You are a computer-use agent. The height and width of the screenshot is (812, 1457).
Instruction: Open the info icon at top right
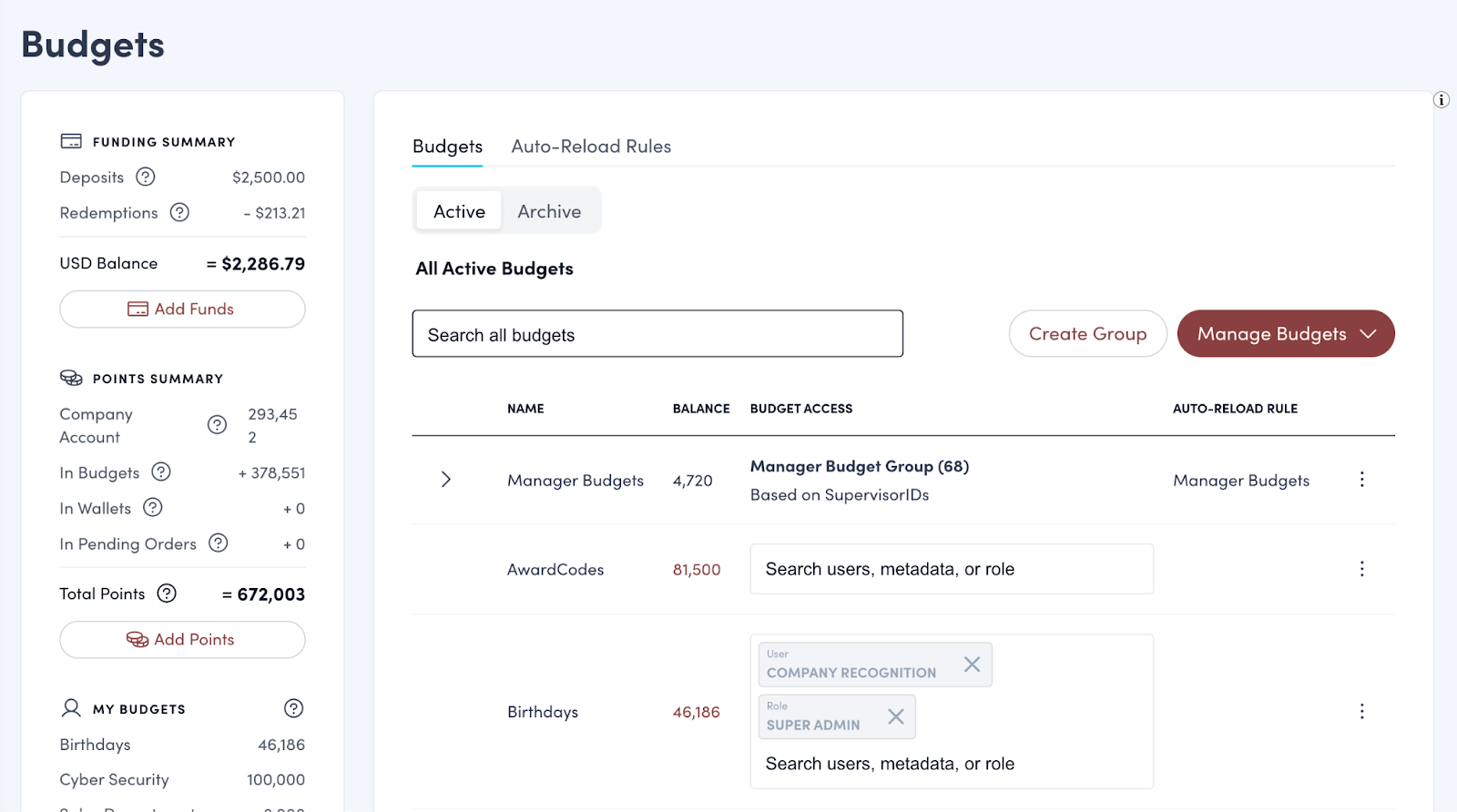(1441, 100)
